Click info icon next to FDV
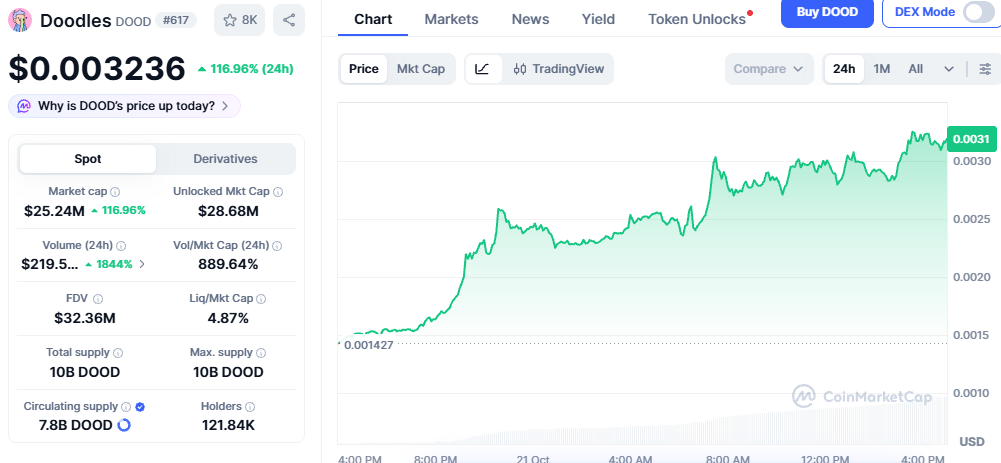Image resolution: width=1001 pixels, height=463 pixels. click(x=98, y=299)
